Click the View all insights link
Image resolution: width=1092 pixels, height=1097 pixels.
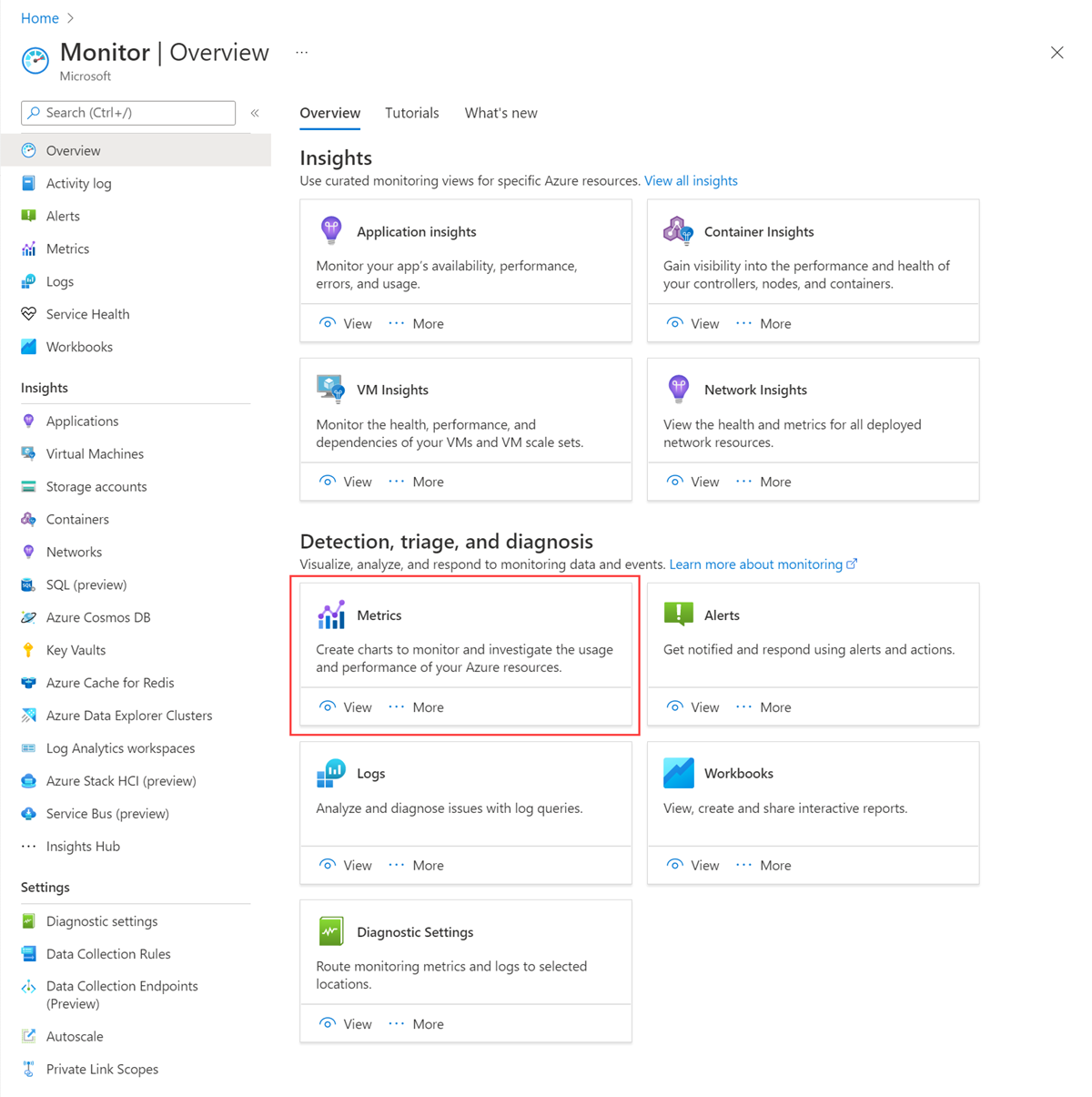(x=691, y=180)
